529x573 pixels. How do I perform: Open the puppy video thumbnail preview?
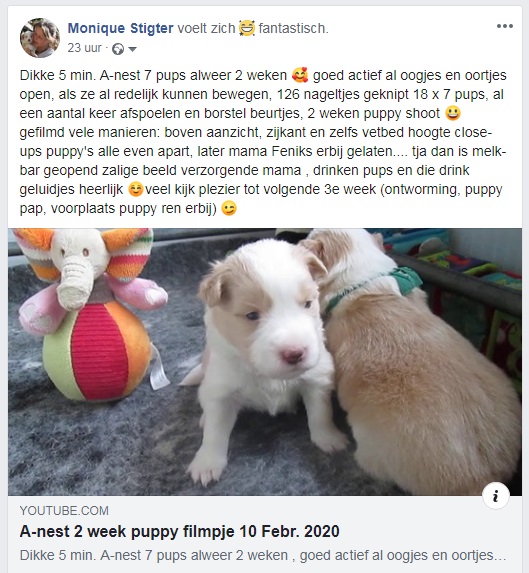pos(265,362)
